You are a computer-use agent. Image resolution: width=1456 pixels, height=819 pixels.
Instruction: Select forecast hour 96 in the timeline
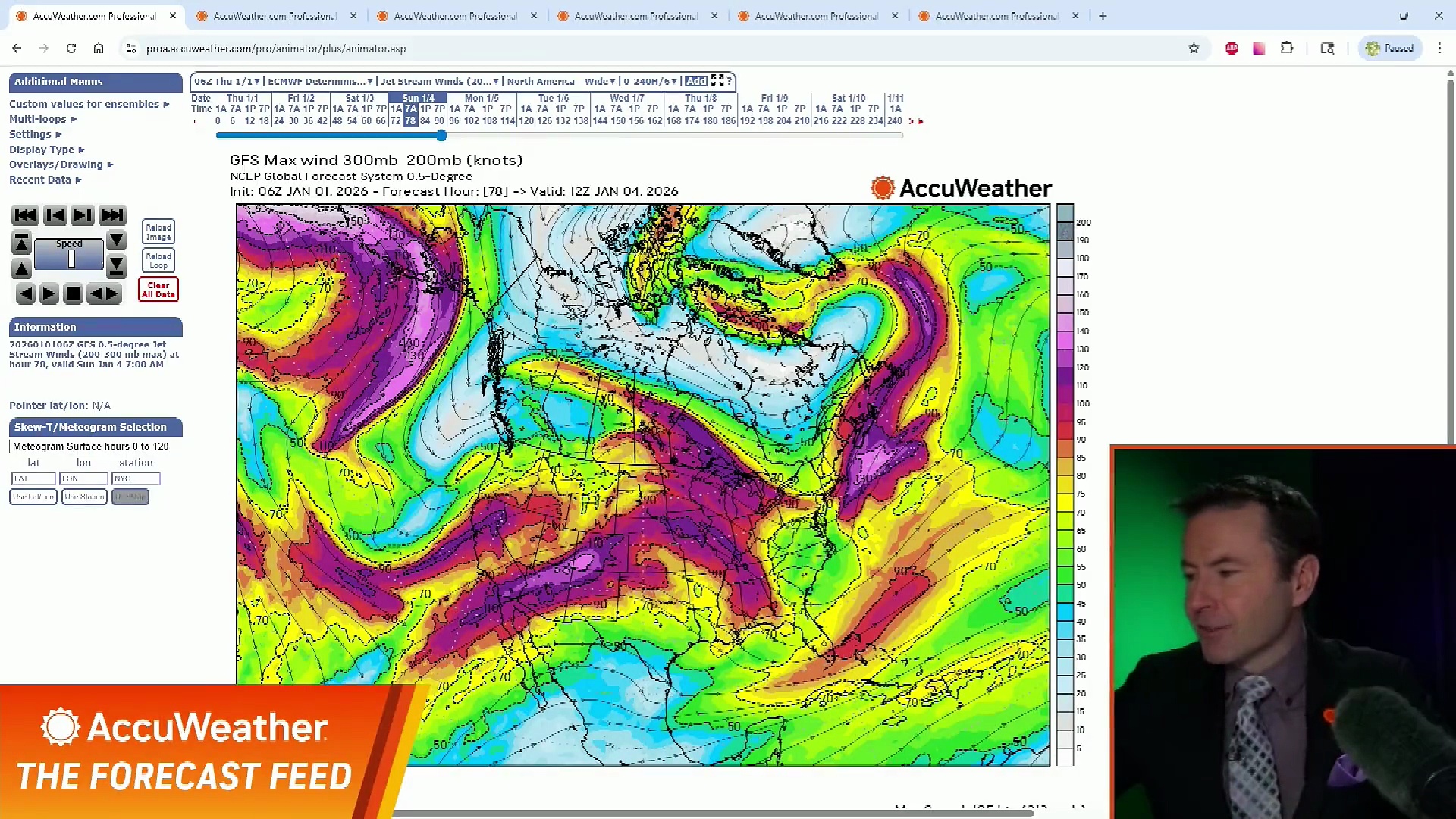(454, 120)
